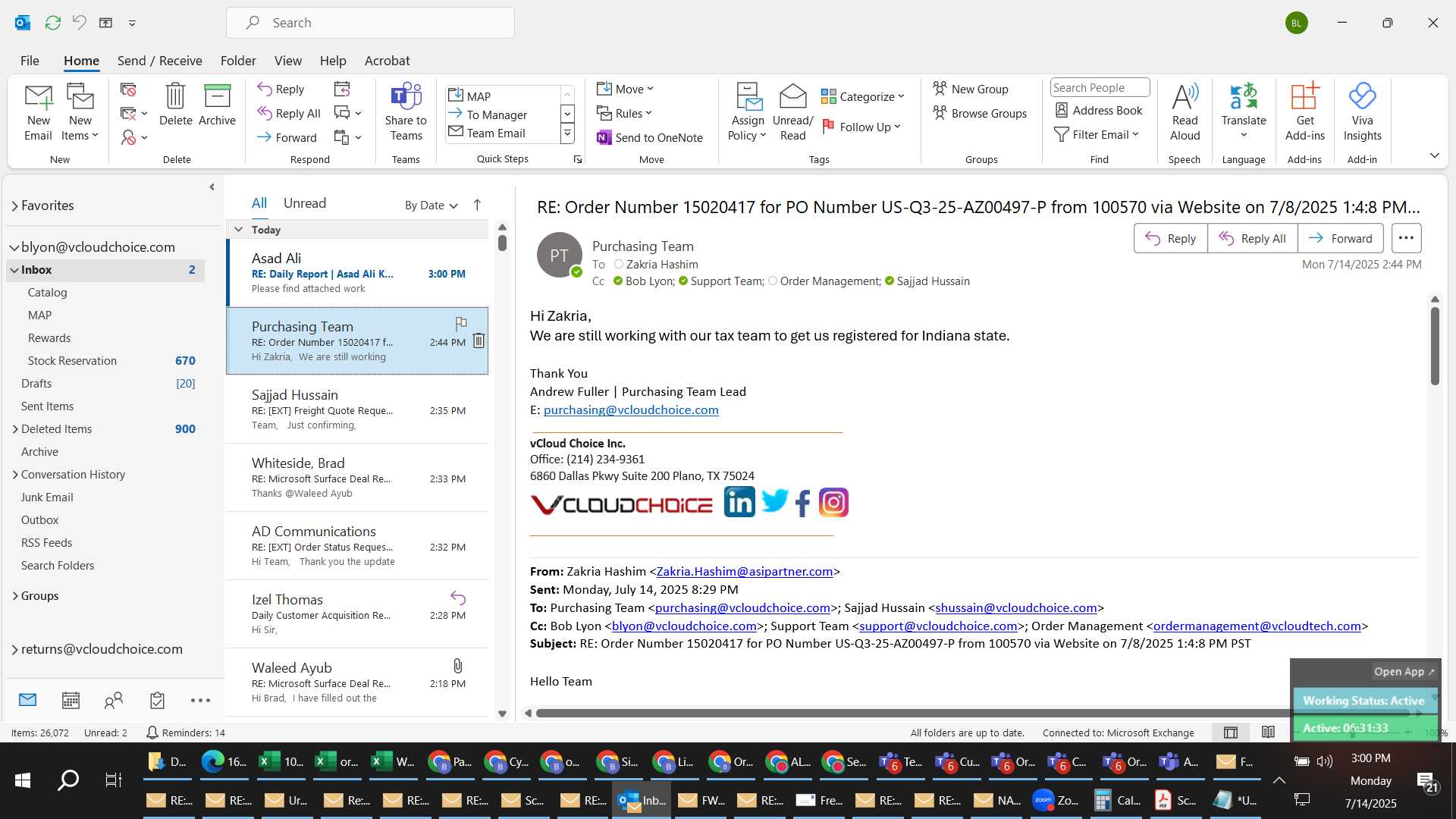
Task: Open the Help tab
Action: pos(332,61)
